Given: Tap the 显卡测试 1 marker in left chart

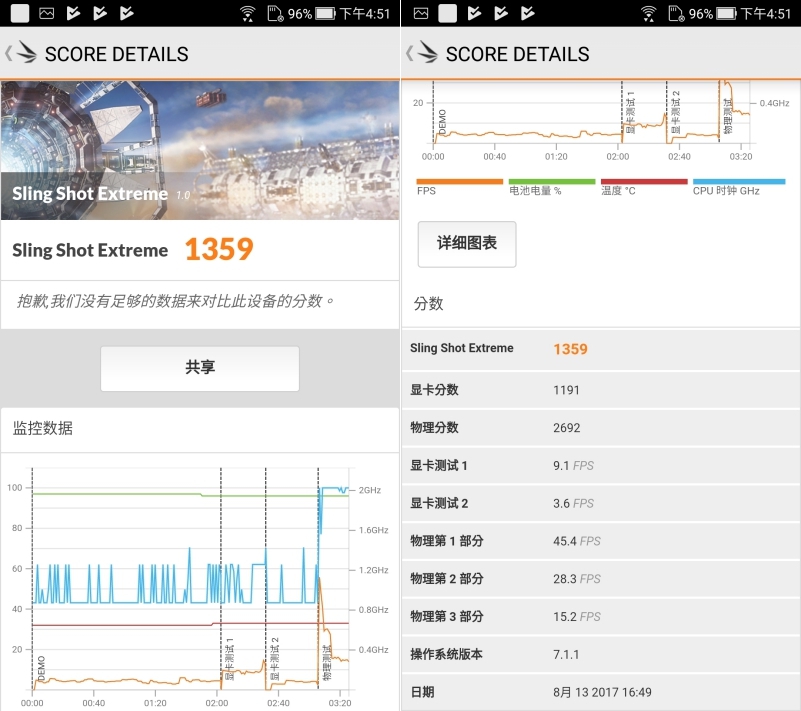Looking at the screenshot, I should (229, 658).
